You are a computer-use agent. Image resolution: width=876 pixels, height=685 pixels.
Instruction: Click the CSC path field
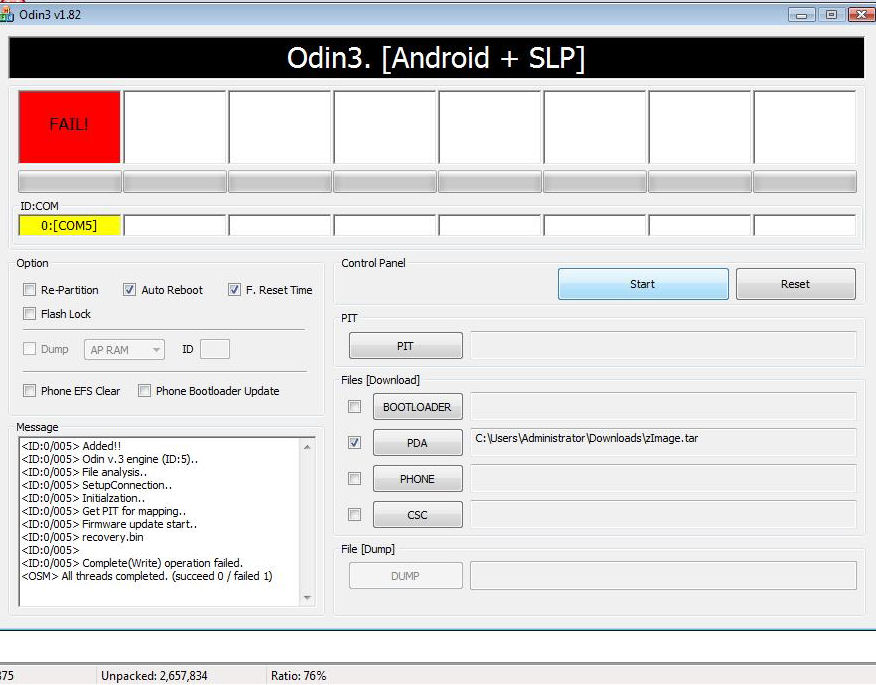pyautogui.click(x=663, y=514)
